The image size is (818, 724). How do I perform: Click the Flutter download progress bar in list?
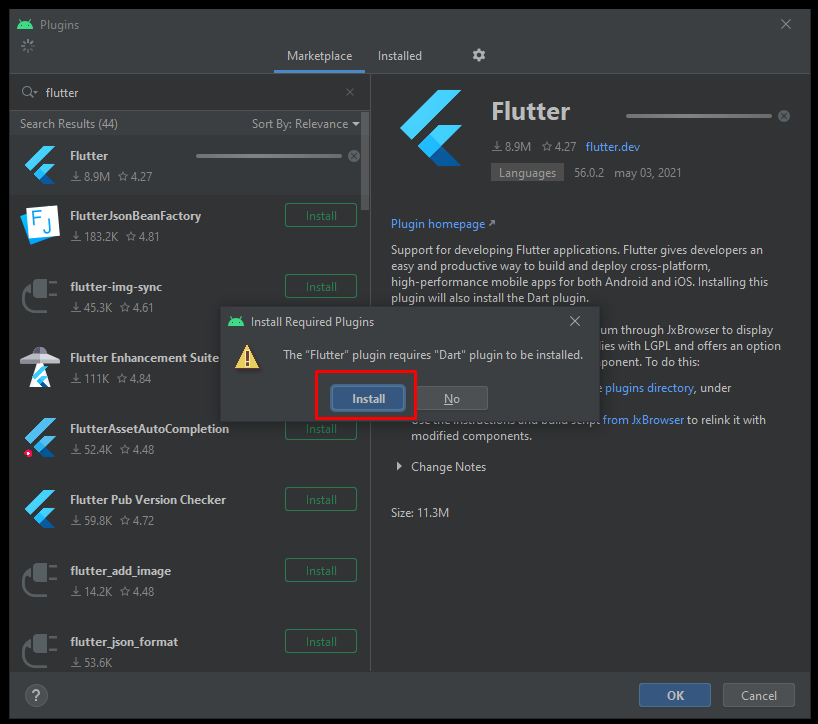point(269,156)
